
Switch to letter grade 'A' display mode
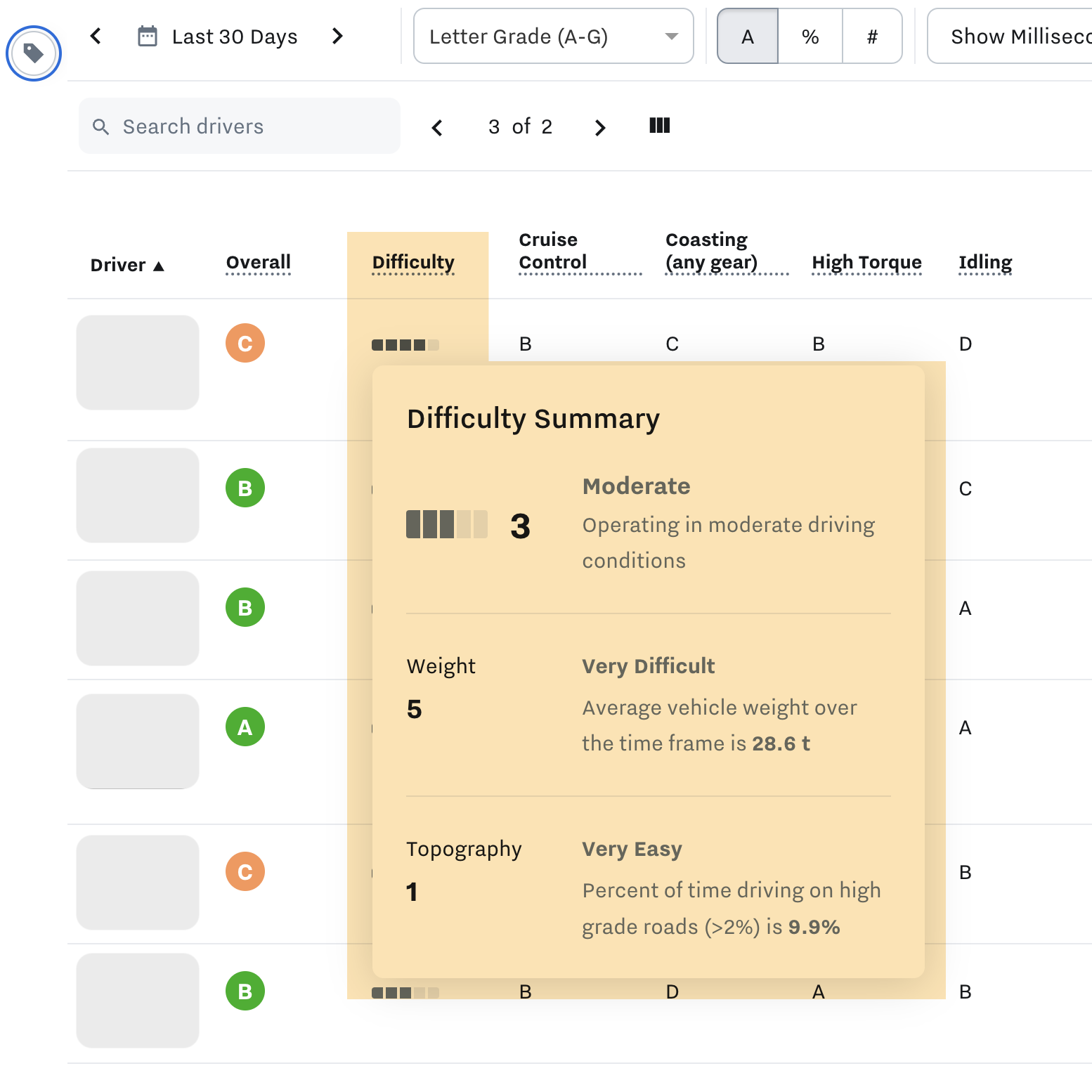click(x=747, y=37)
